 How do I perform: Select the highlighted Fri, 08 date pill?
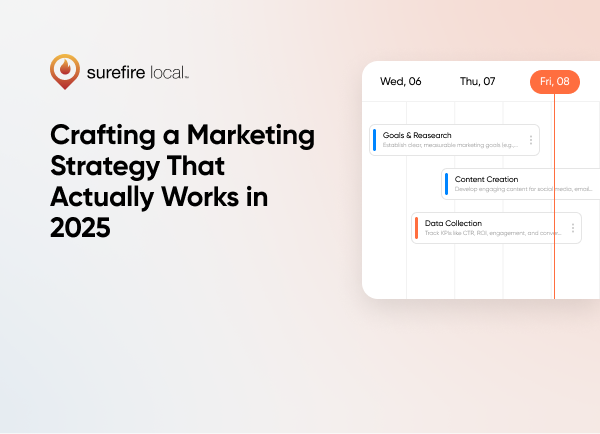[555, 82]
